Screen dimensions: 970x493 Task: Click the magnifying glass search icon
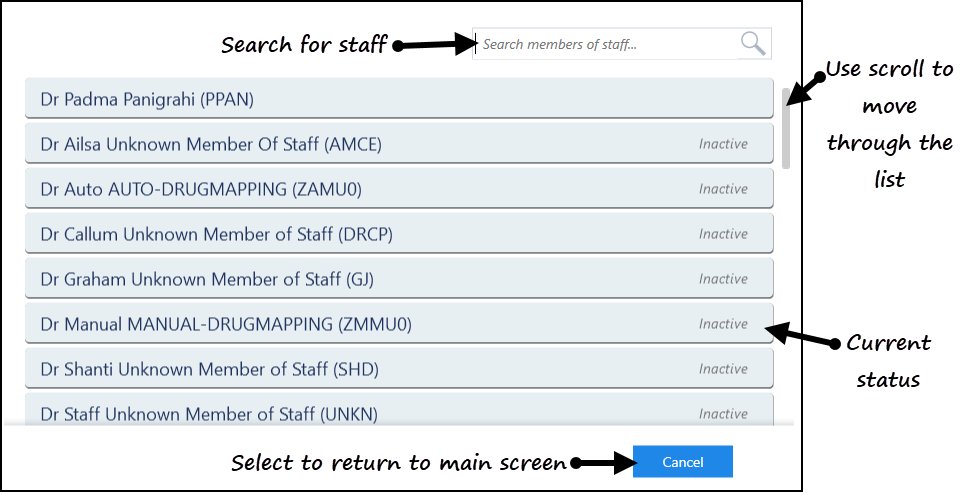coord(753,44)
